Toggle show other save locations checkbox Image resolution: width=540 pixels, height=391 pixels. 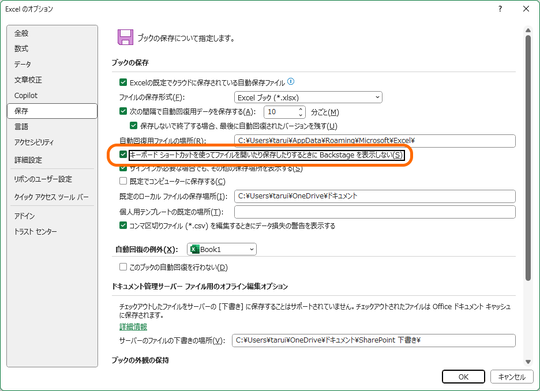(x=123, y=168)
